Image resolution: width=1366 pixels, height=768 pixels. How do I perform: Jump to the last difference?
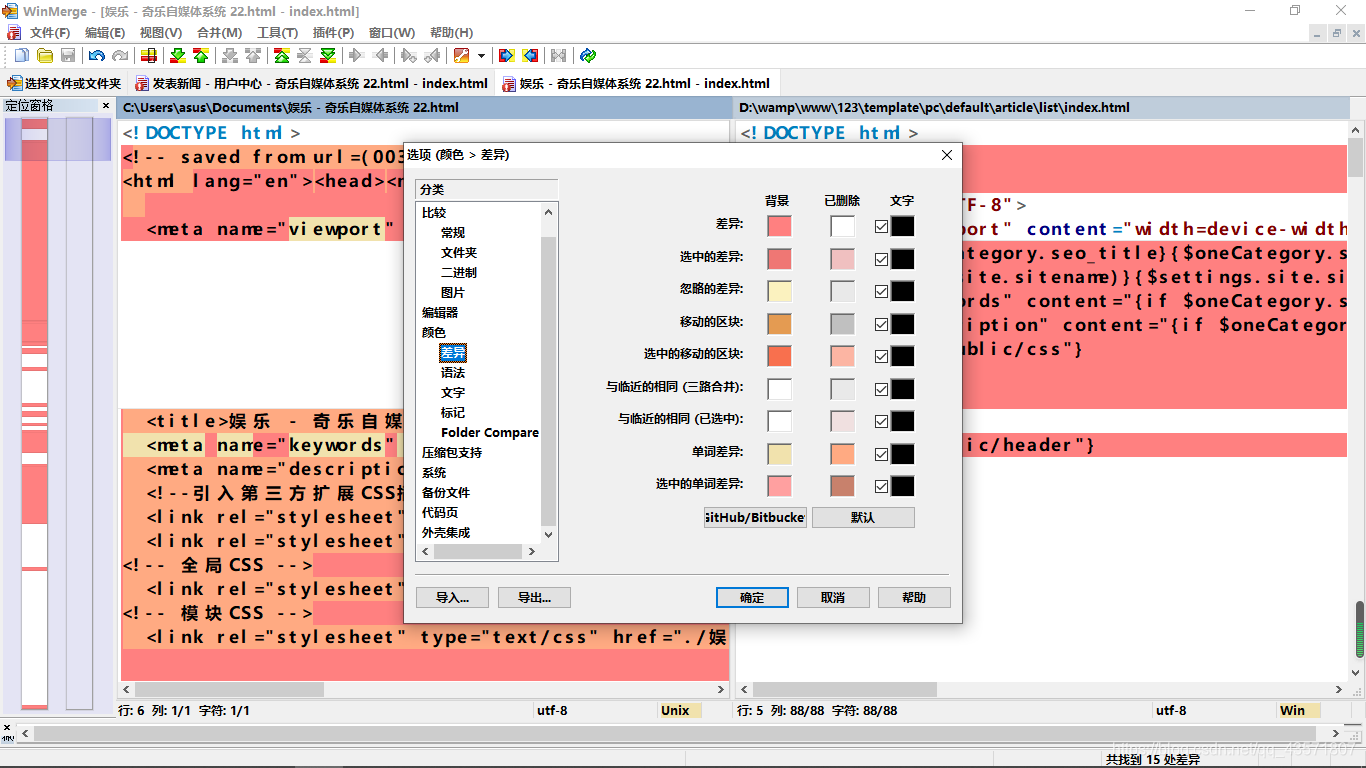tap(327, 56)
